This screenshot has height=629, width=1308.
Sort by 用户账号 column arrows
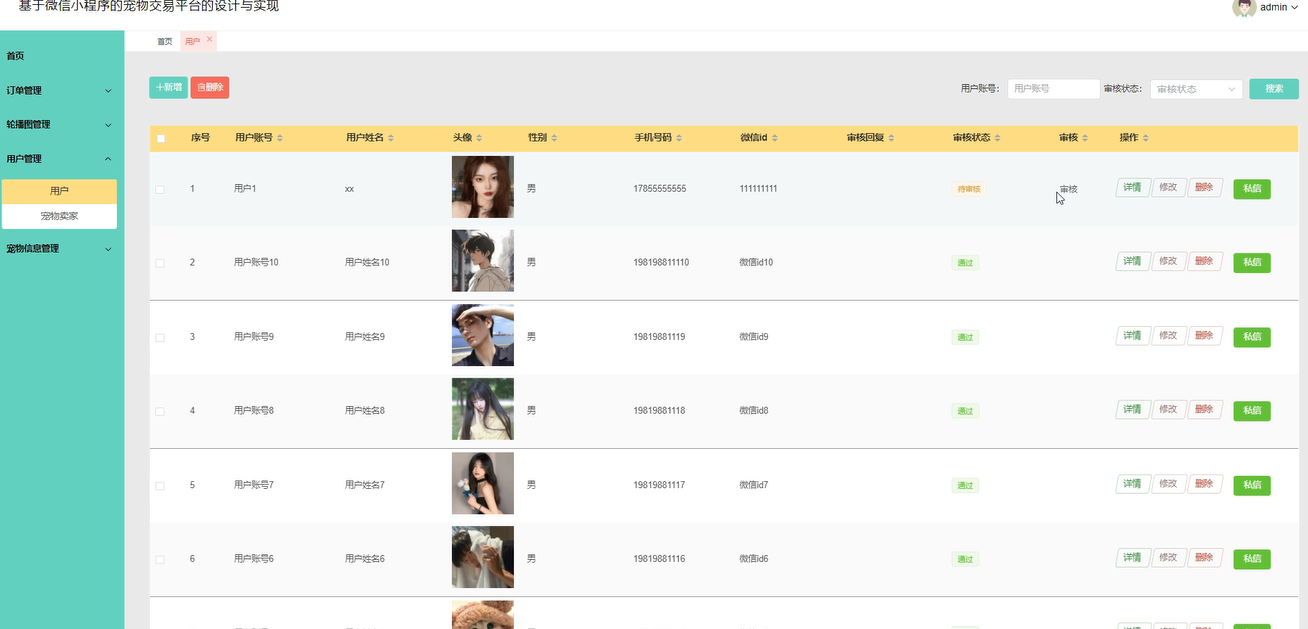(280, 138)
